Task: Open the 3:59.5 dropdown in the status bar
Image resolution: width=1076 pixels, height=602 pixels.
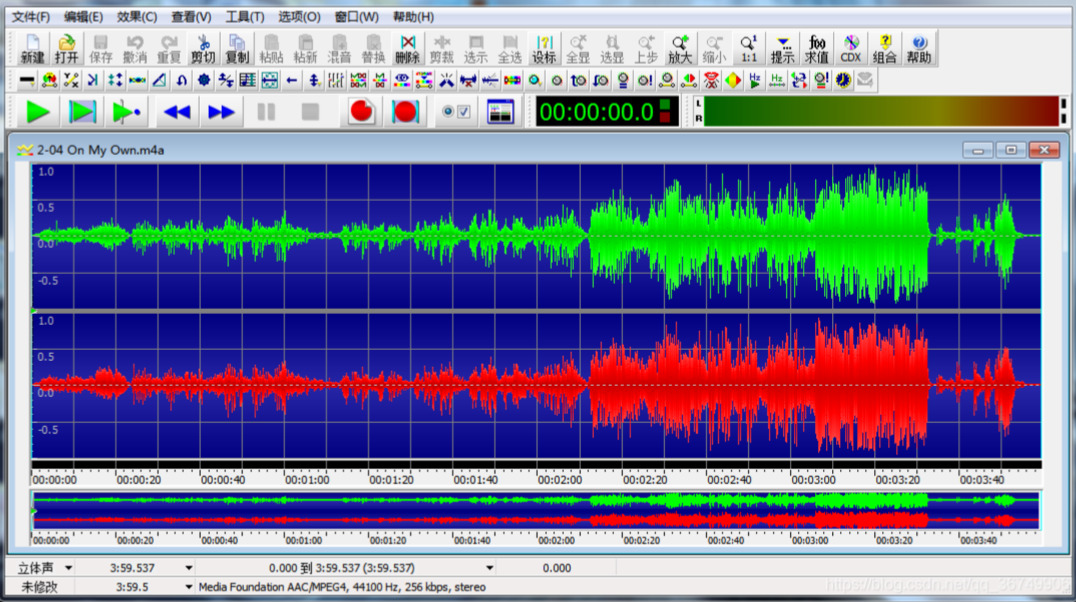Action: (189, 587)
